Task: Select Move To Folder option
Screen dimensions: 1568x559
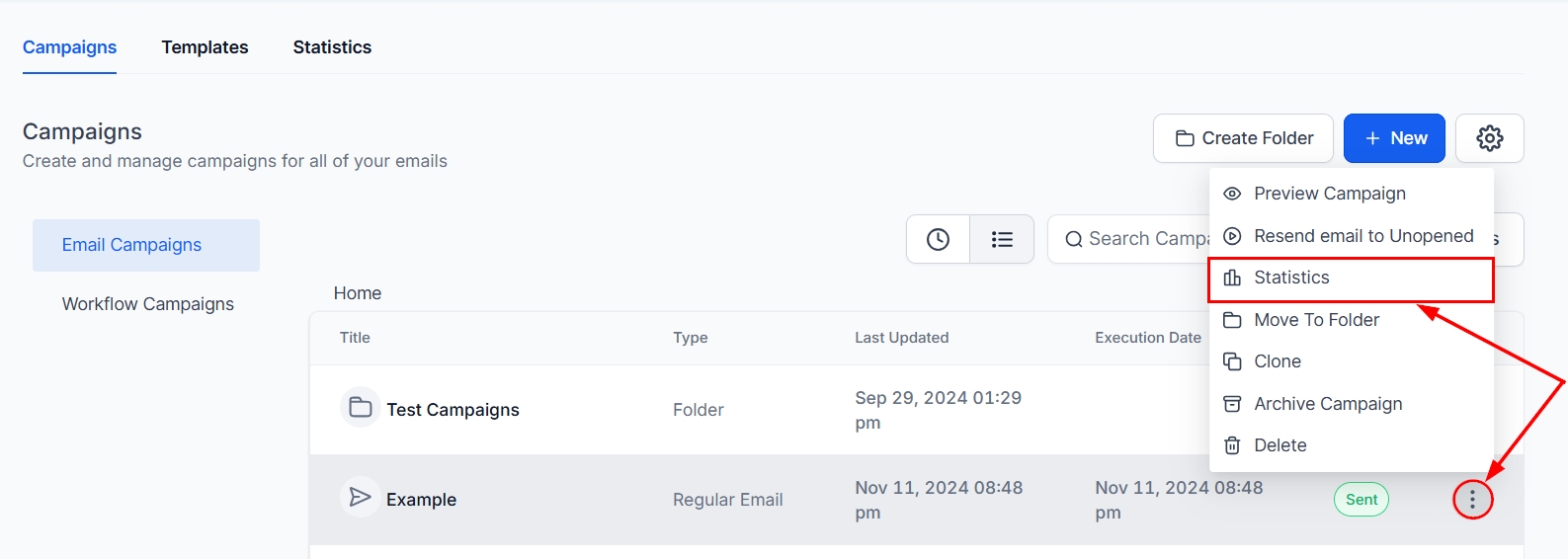Action: pos(1316,320)
